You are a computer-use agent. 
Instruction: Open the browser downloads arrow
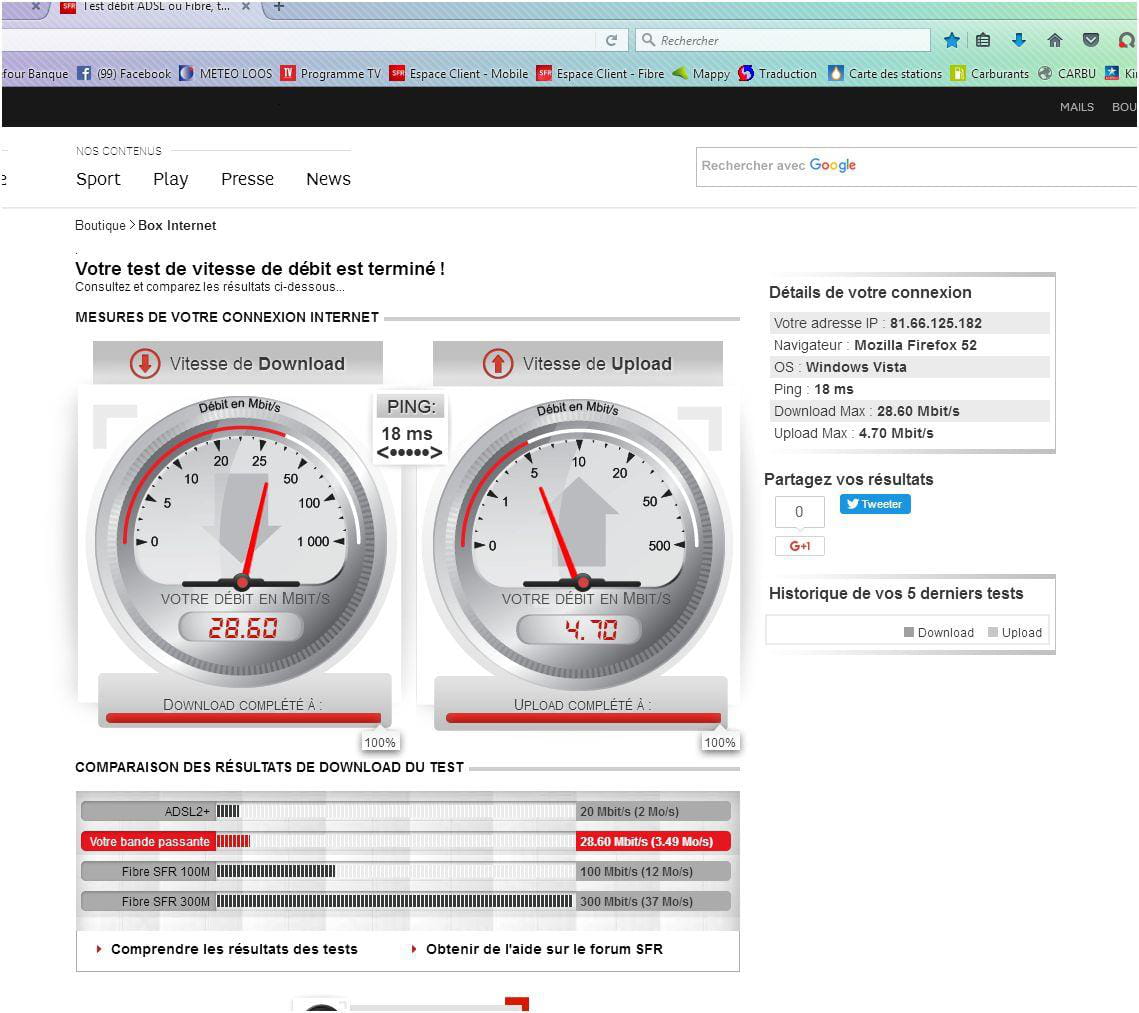click(1019, 41)
